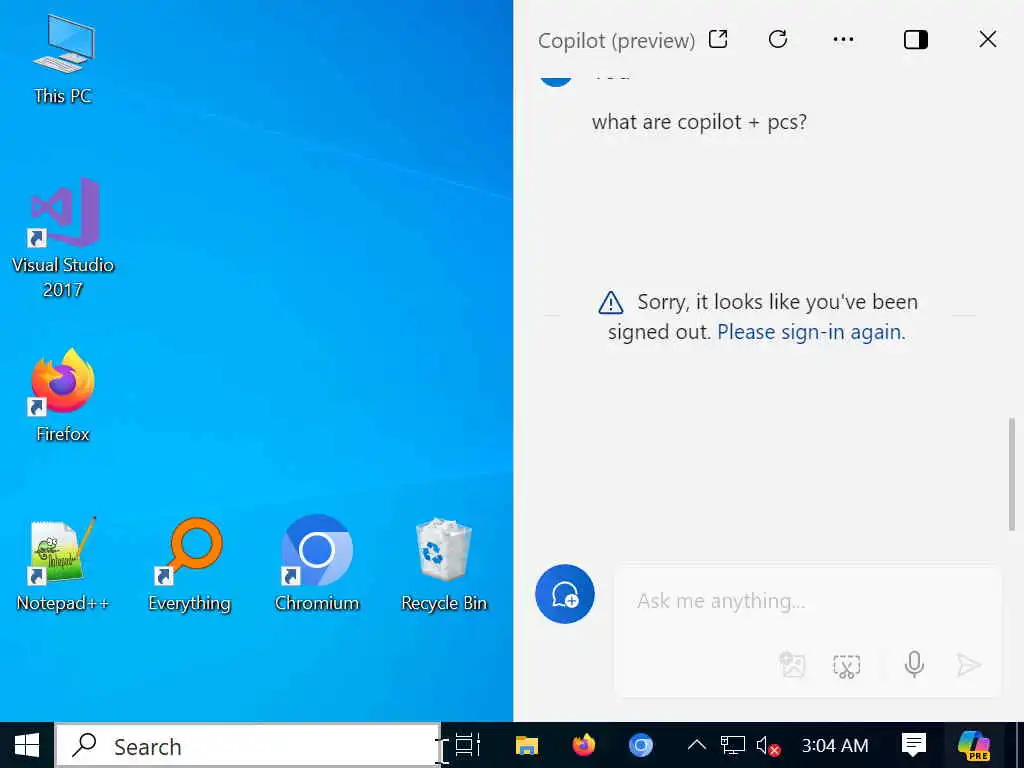Screen dimensions: 1024x768
Task: Open Task View from the taskbar
Action: [468, 745]
